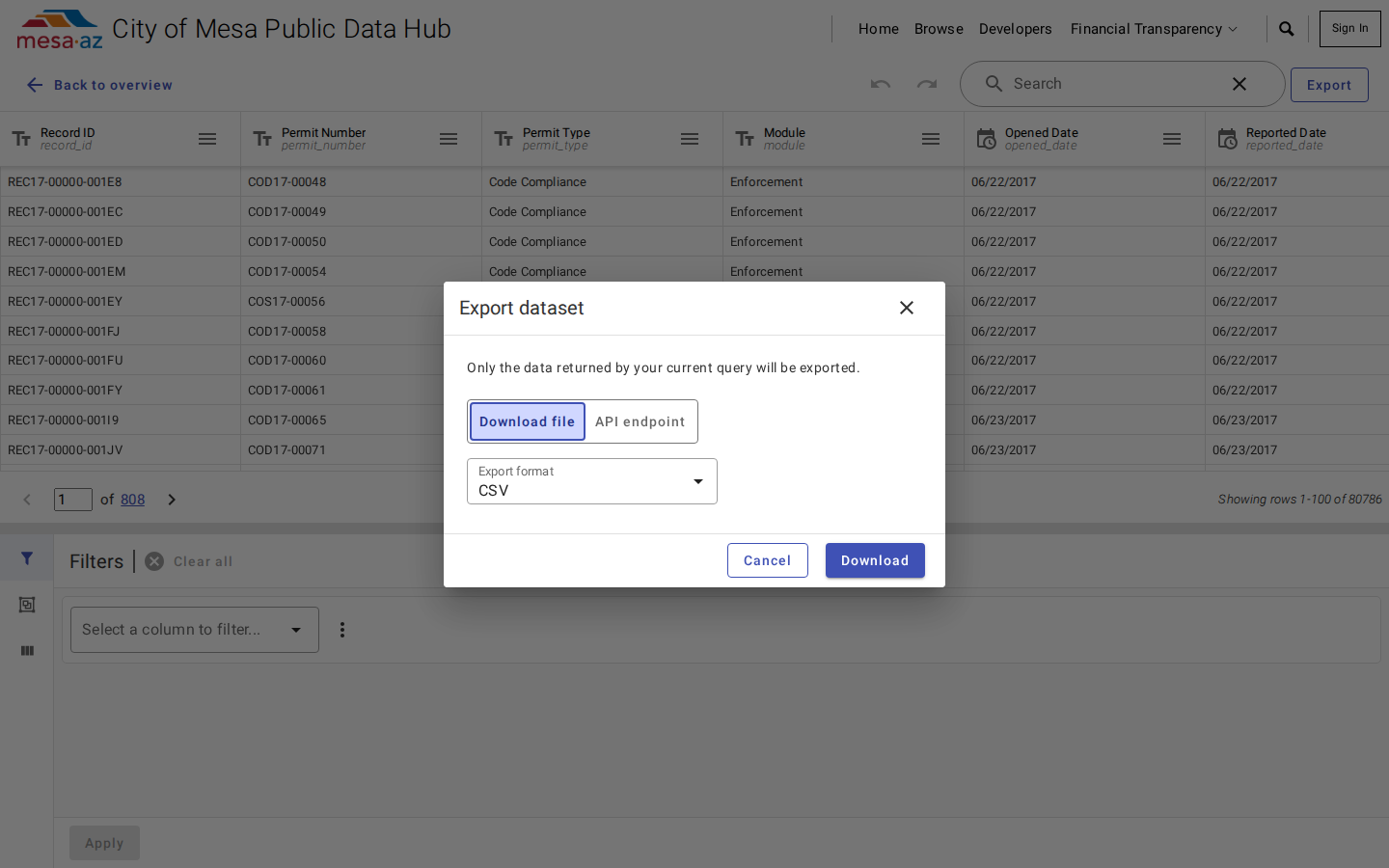Screen dimensions: 1389x868
Task: Click Module text type icon
Action: pos(745,139)
